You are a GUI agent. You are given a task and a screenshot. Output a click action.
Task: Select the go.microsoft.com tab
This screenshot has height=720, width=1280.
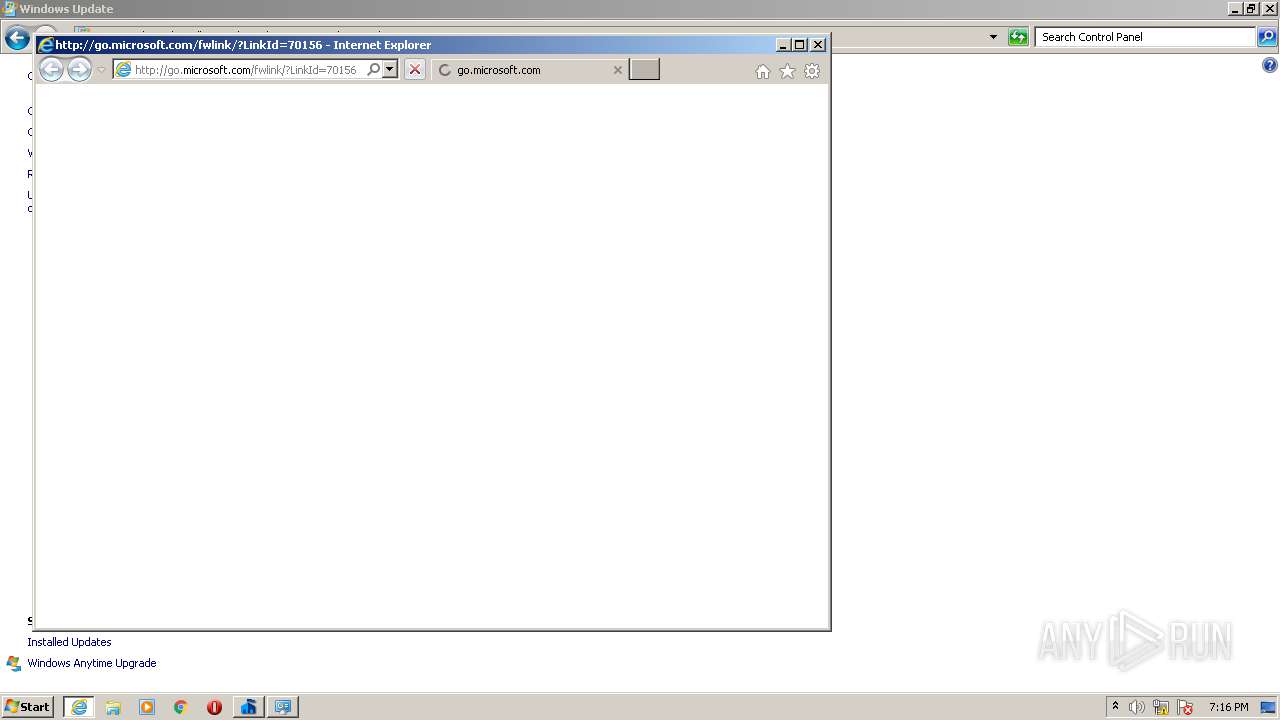(530, 70)
